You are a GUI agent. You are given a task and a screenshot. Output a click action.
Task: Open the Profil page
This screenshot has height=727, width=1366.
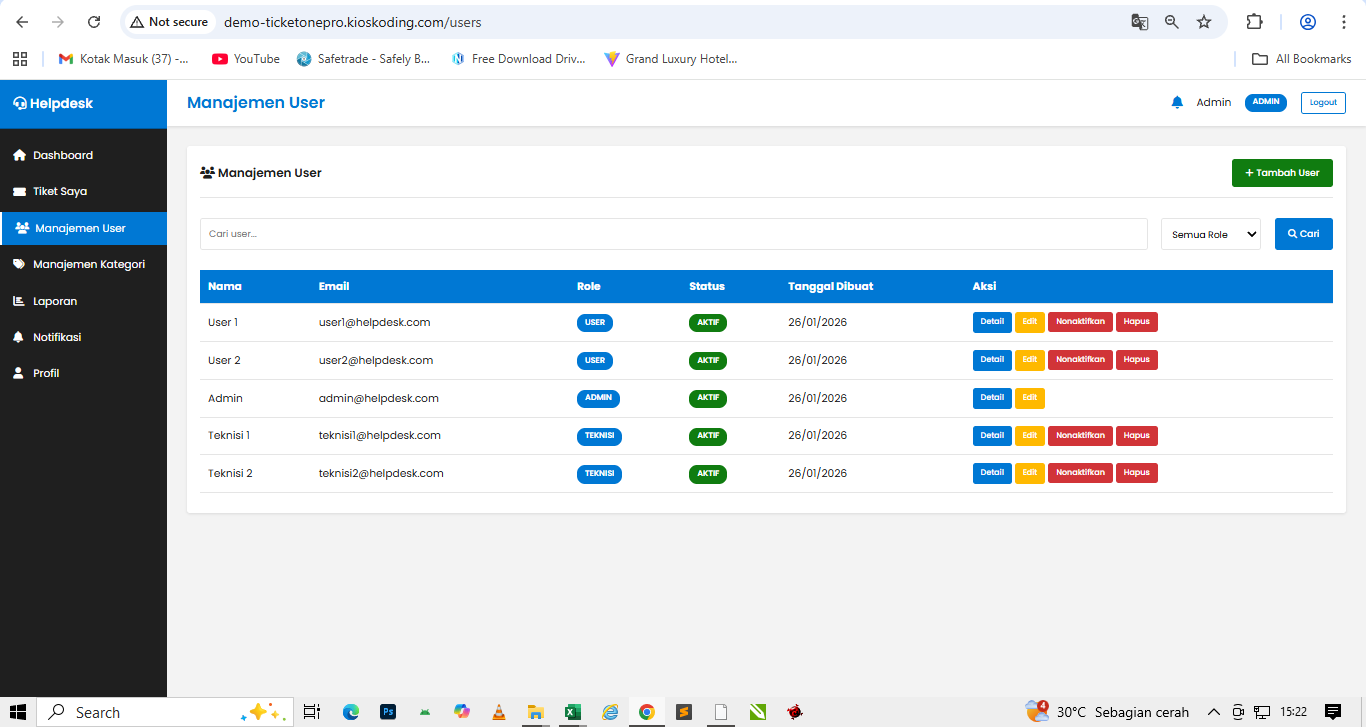48,373
